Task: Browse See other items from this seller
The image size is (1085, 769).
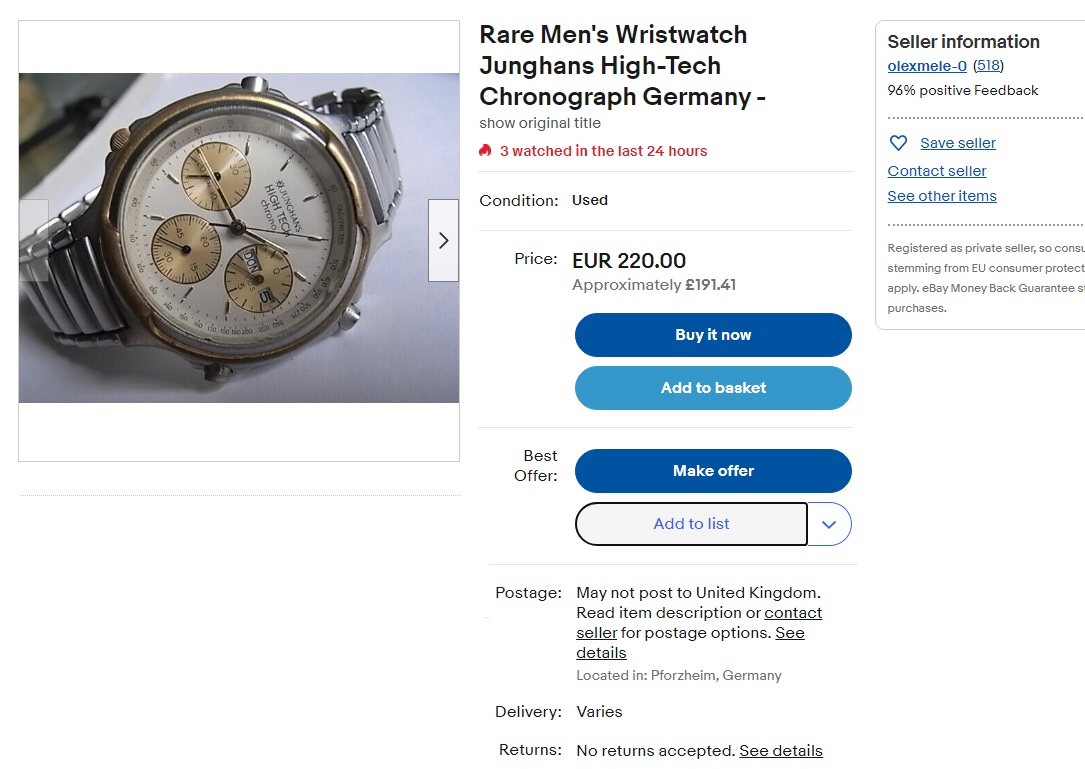Action: click(941, 196)
